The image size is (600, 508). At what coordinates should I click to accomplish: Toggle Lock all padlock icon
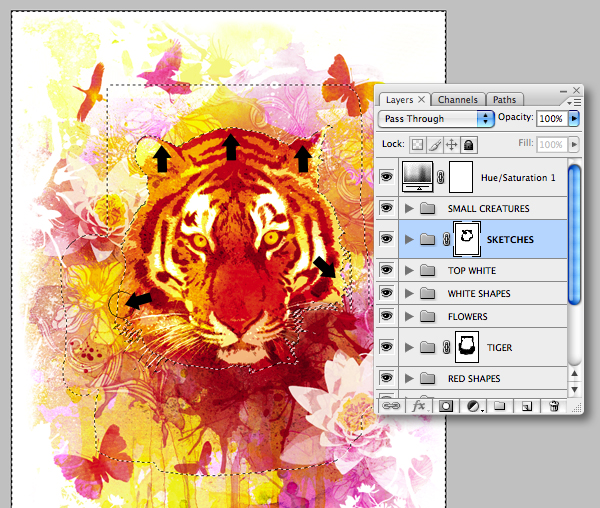coord(468,145)
